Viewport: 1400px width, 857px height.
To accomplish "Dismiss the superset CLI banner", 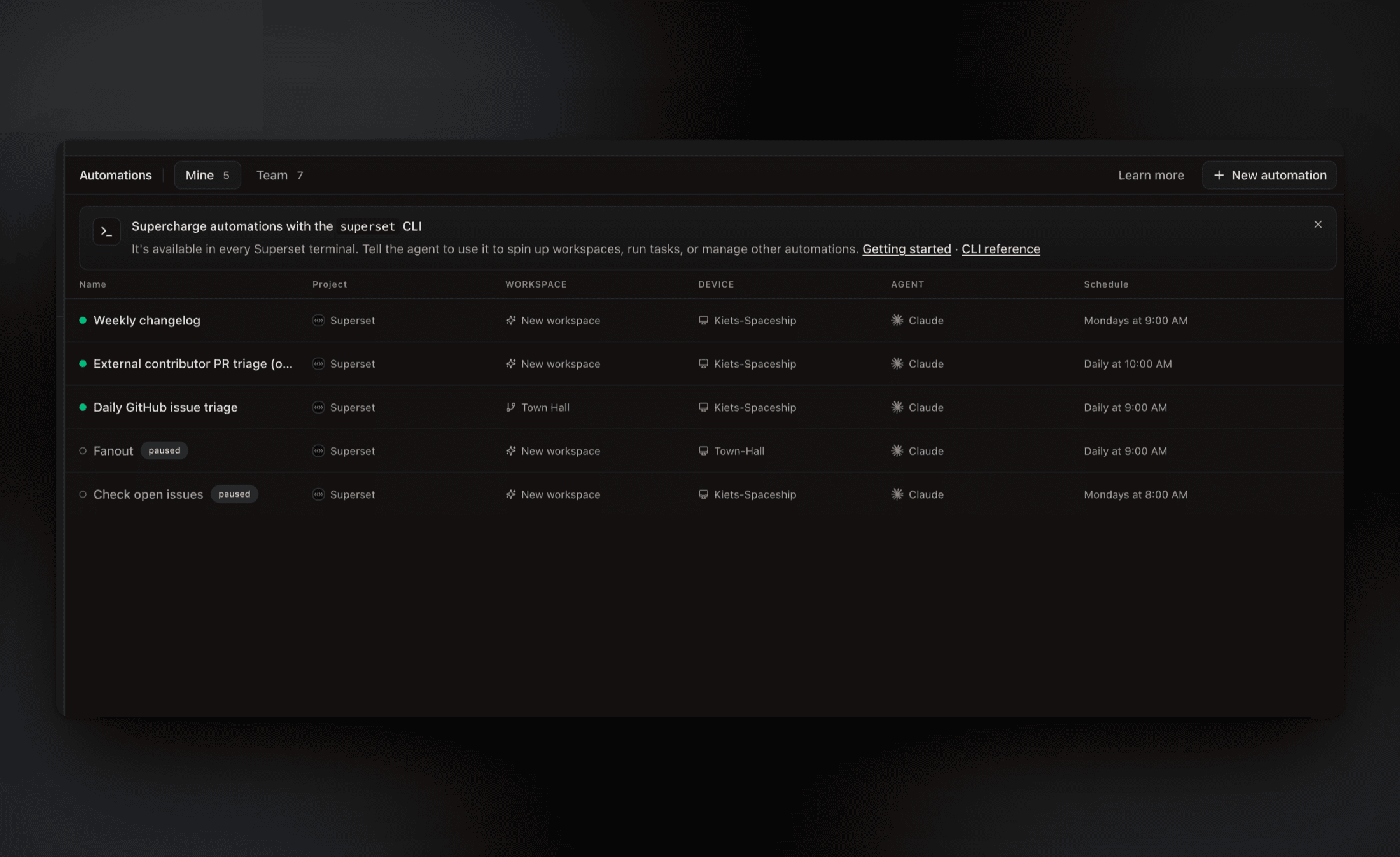I will click(1318, 225).
